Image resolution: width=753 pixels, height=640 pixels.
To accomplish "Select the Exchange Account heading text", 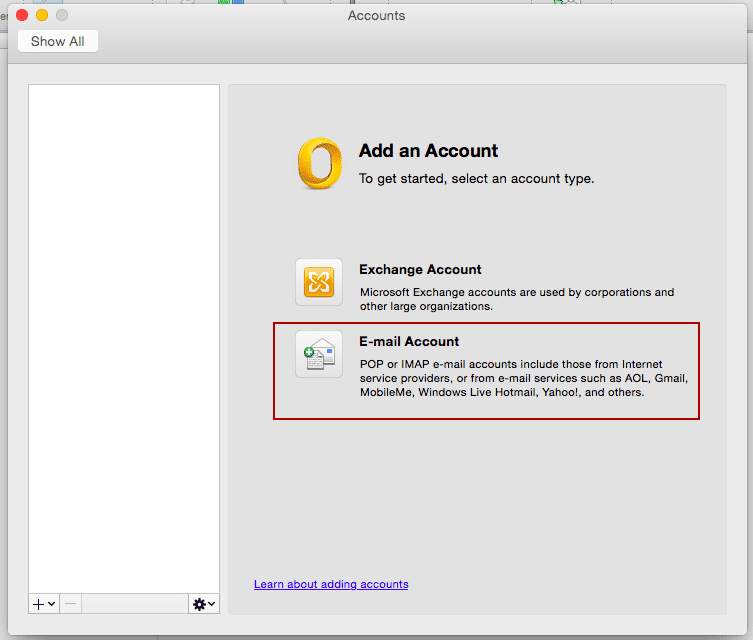I will pos(420,269).
